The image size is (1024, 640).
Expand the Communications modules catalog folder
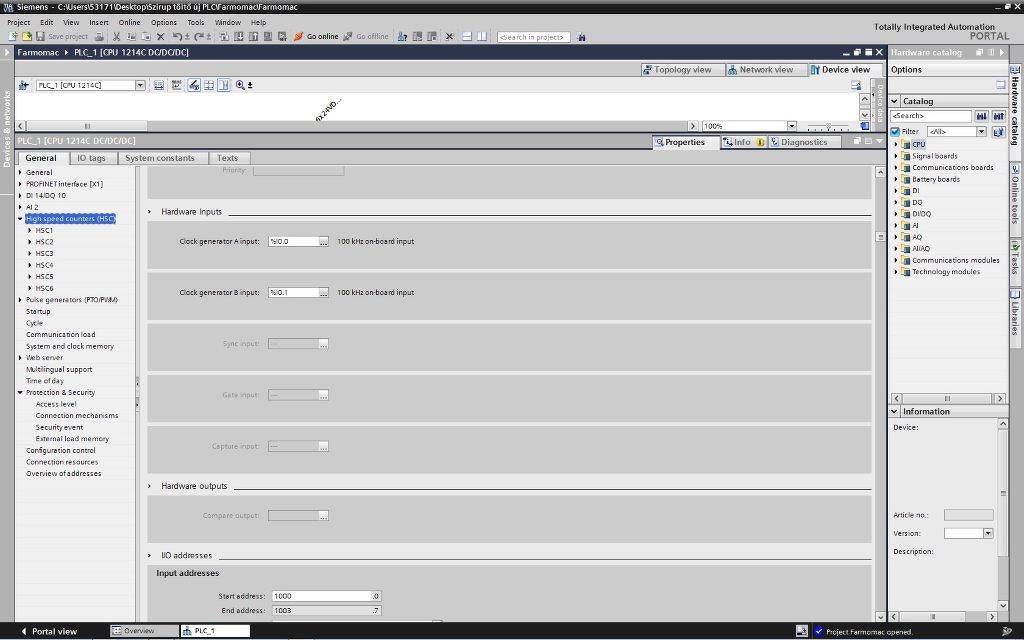click(896, 260)
